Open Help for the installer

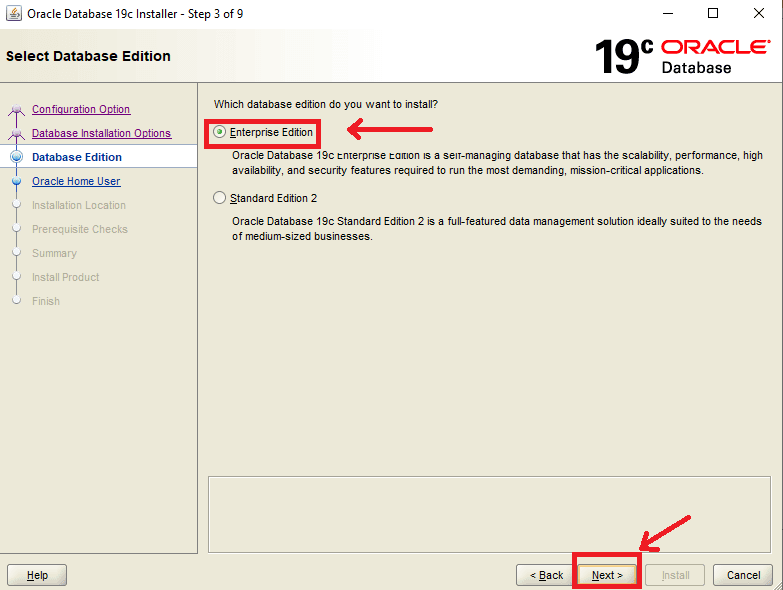37,575
